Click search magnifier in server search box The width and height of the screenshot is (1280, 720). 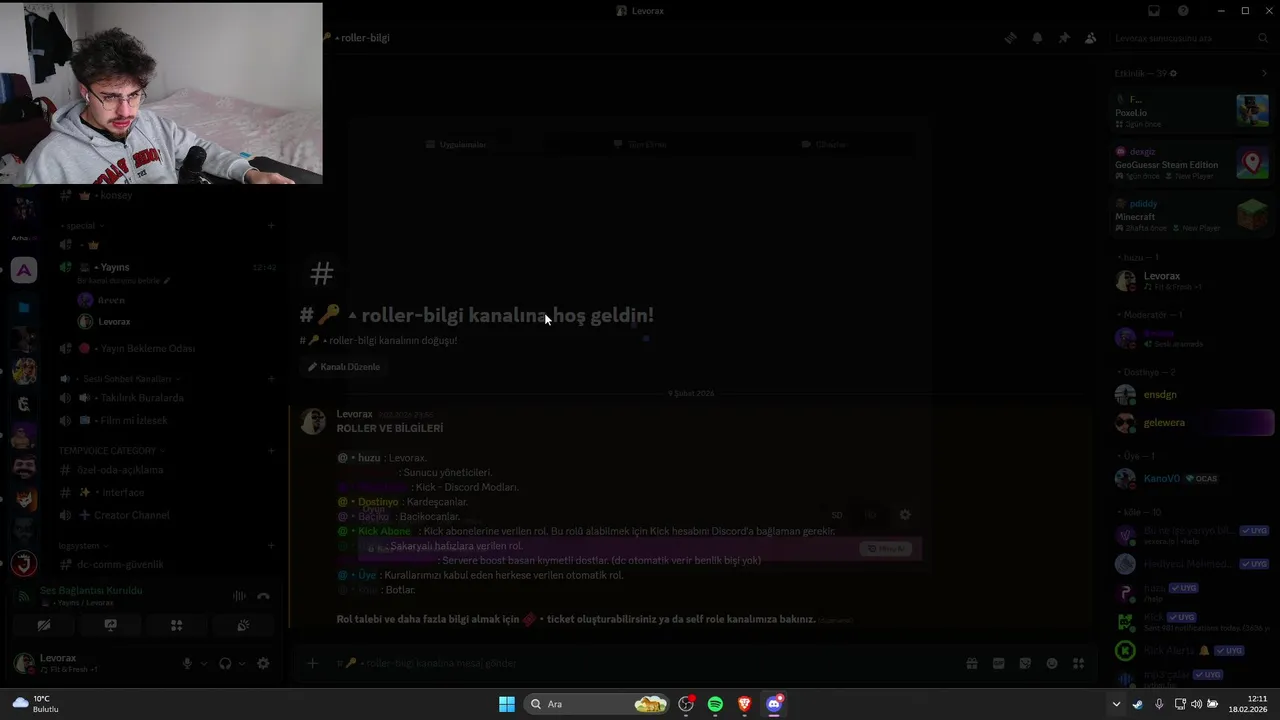(1263, 38)
